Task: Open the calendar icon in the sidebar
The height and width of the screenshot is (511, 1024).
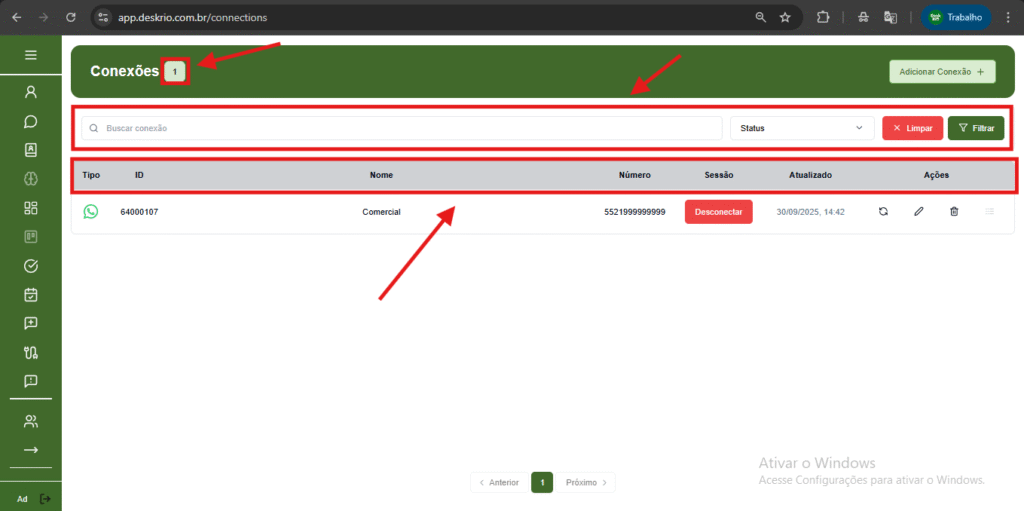Action: (31, 295)
